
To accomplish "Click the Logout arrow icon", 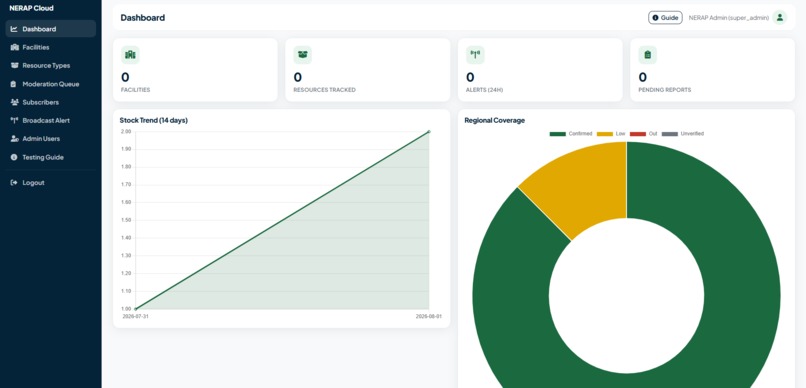I will coord(14,182).
